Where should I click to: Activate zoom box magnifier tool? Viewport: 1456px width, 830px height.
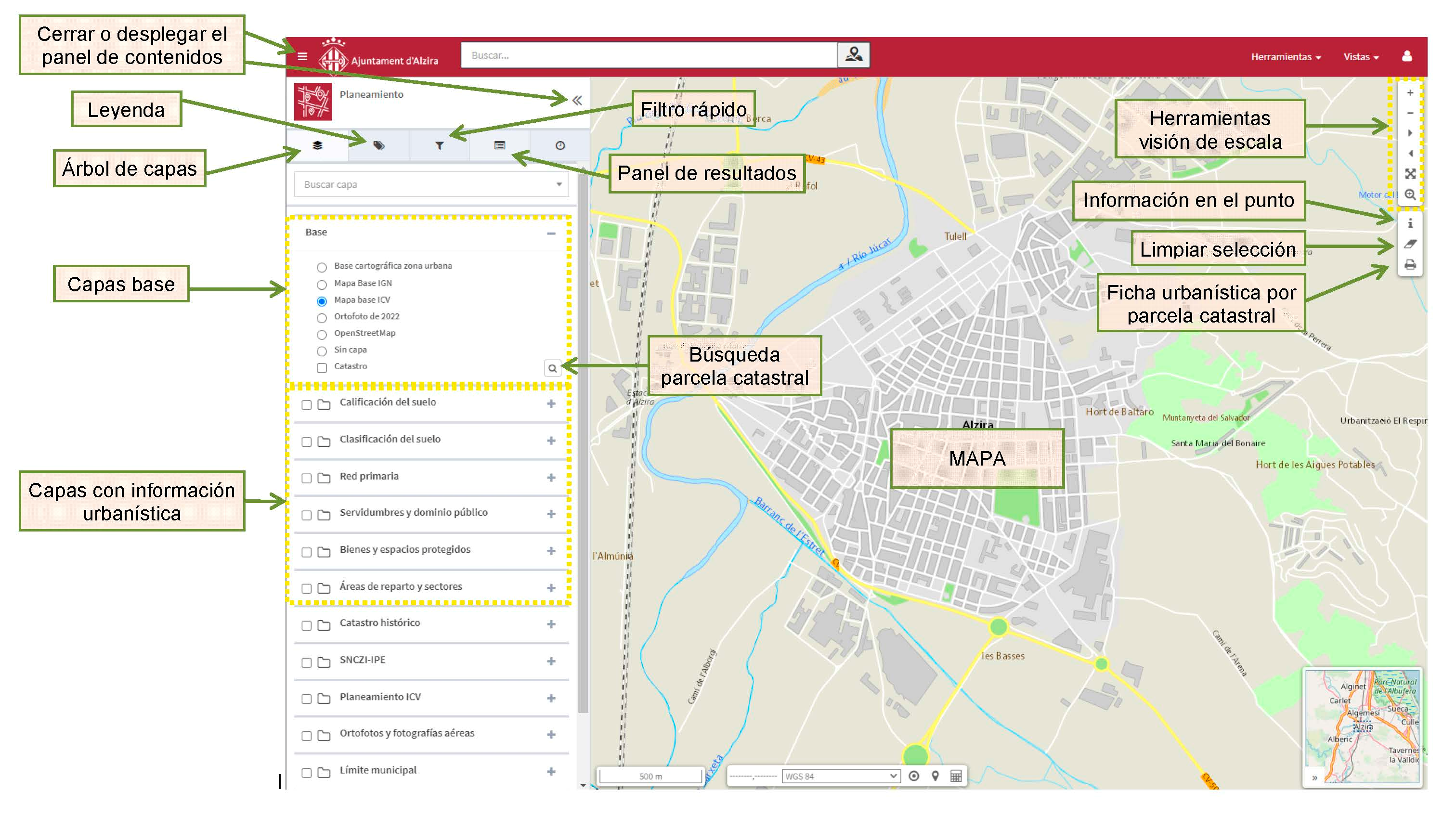tap(1410, 195)
